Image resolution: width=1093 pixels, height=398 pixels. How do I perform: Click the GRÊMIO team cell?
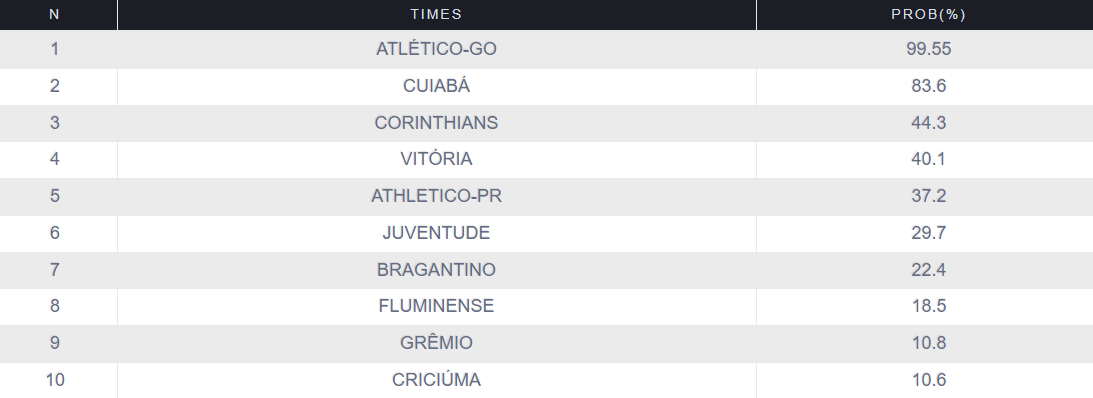[436, 343]
